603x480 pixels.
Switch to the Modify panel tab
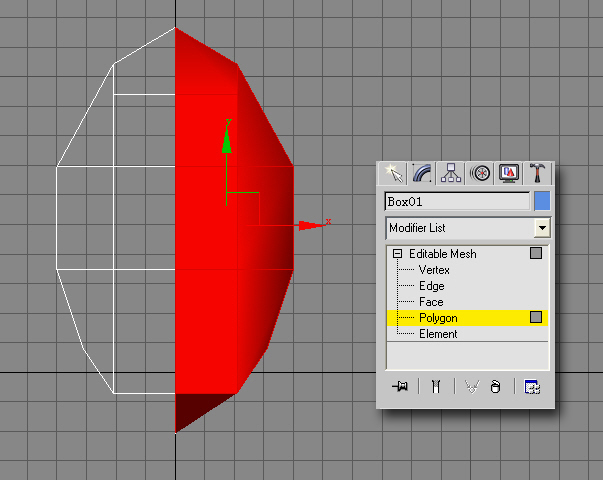point(423,173)
